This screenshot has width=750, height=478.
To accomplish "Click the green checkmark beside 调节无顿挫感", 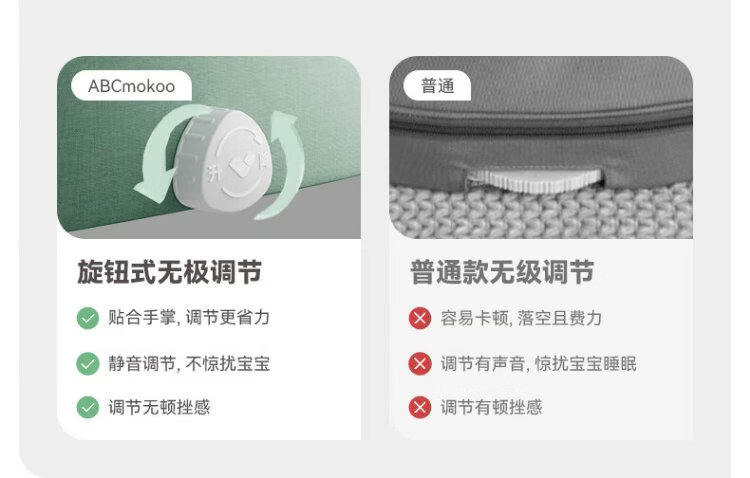I will tap(88, 408).
